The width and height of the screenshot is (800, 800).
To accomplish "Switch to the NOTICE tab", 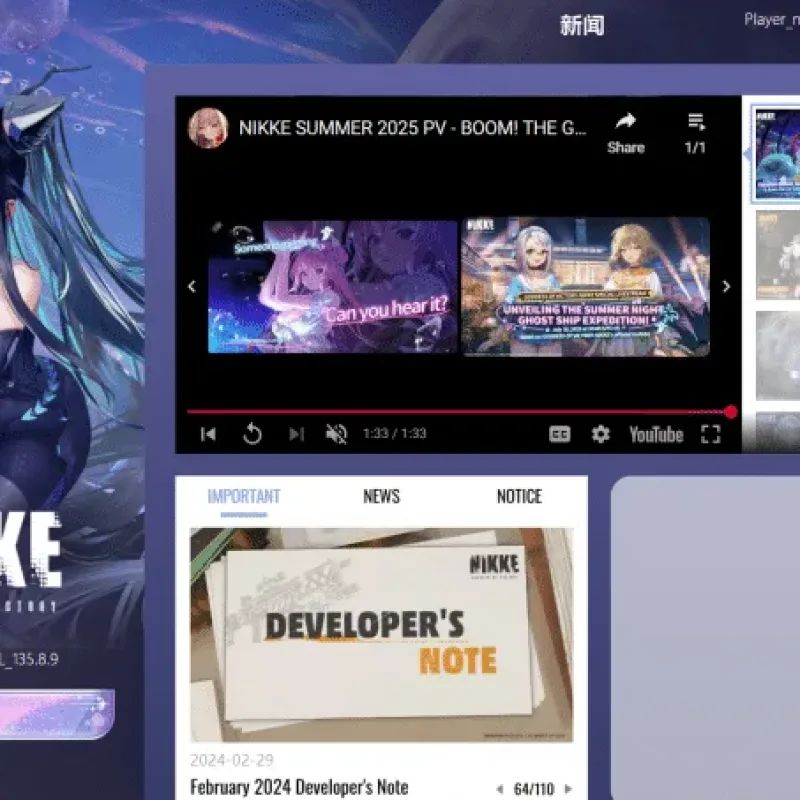I will pyautogui.click(x=519, y=496).
